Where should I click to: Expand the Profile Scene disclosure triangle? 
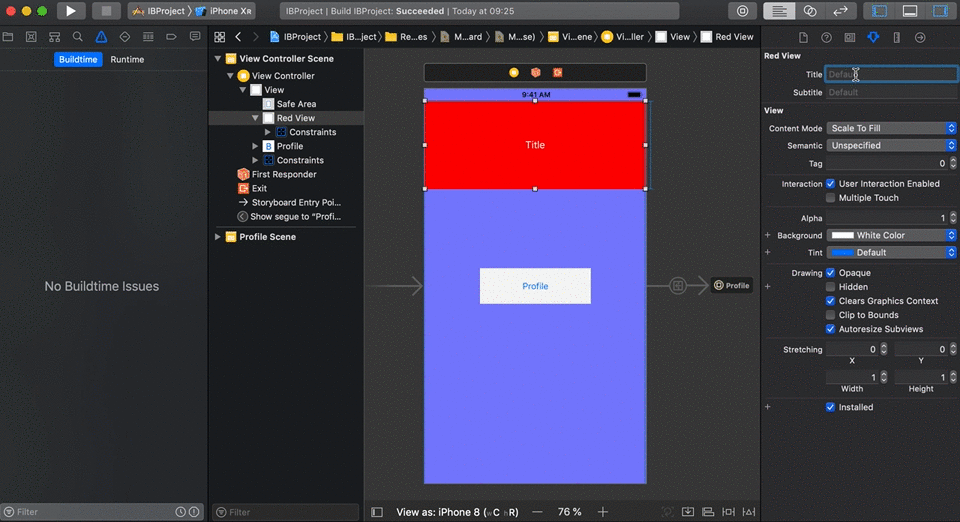pyautogui.click(x=217, y=237)
